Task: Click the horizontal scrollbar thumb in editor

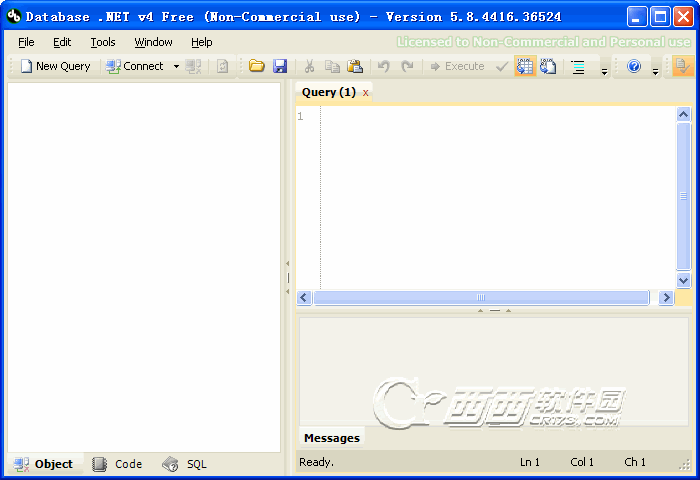Action: [x=481, y=298]
